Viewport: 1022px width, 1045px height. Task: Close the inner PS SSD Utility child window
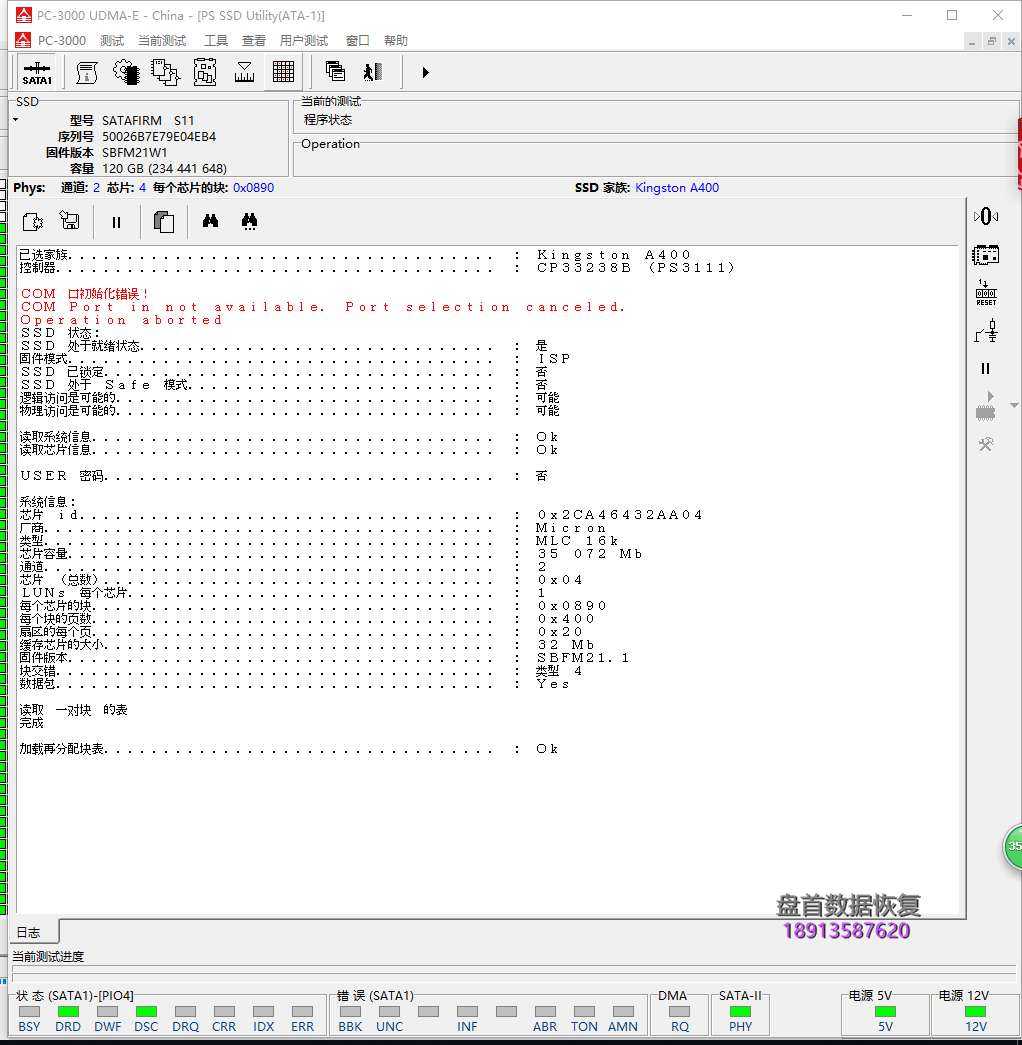(x=1011, y=41)
